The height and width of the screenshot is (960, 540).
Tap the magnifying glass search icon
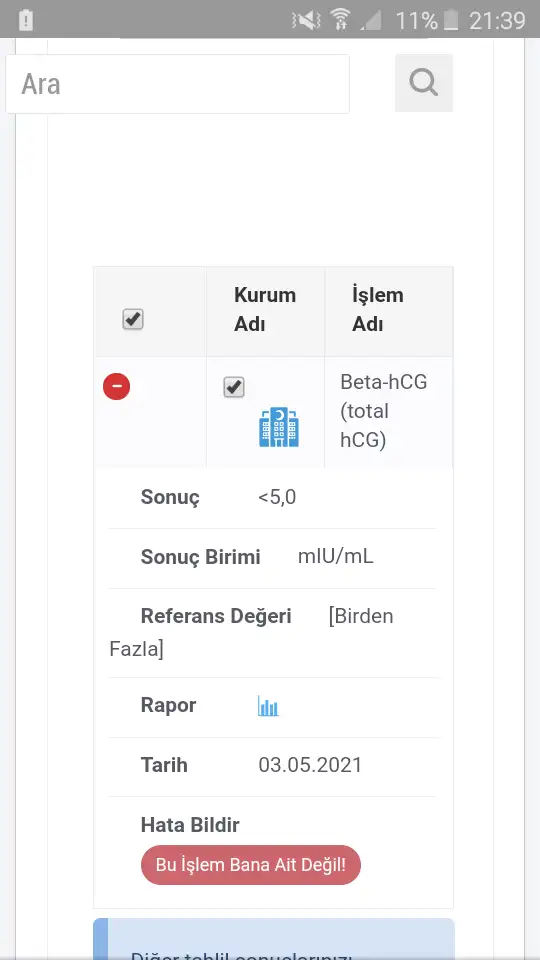(424, 83)
